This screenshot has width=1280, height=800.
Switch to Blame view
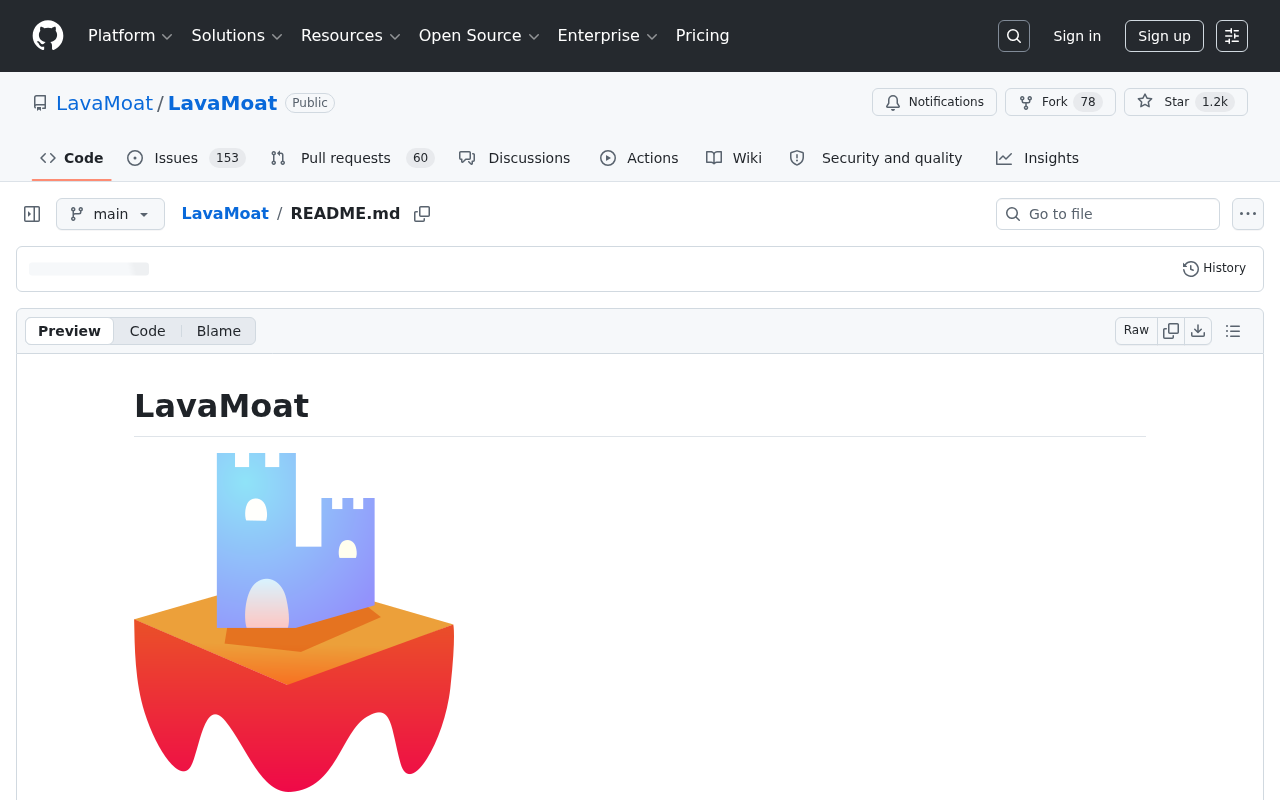click(219, 331)
